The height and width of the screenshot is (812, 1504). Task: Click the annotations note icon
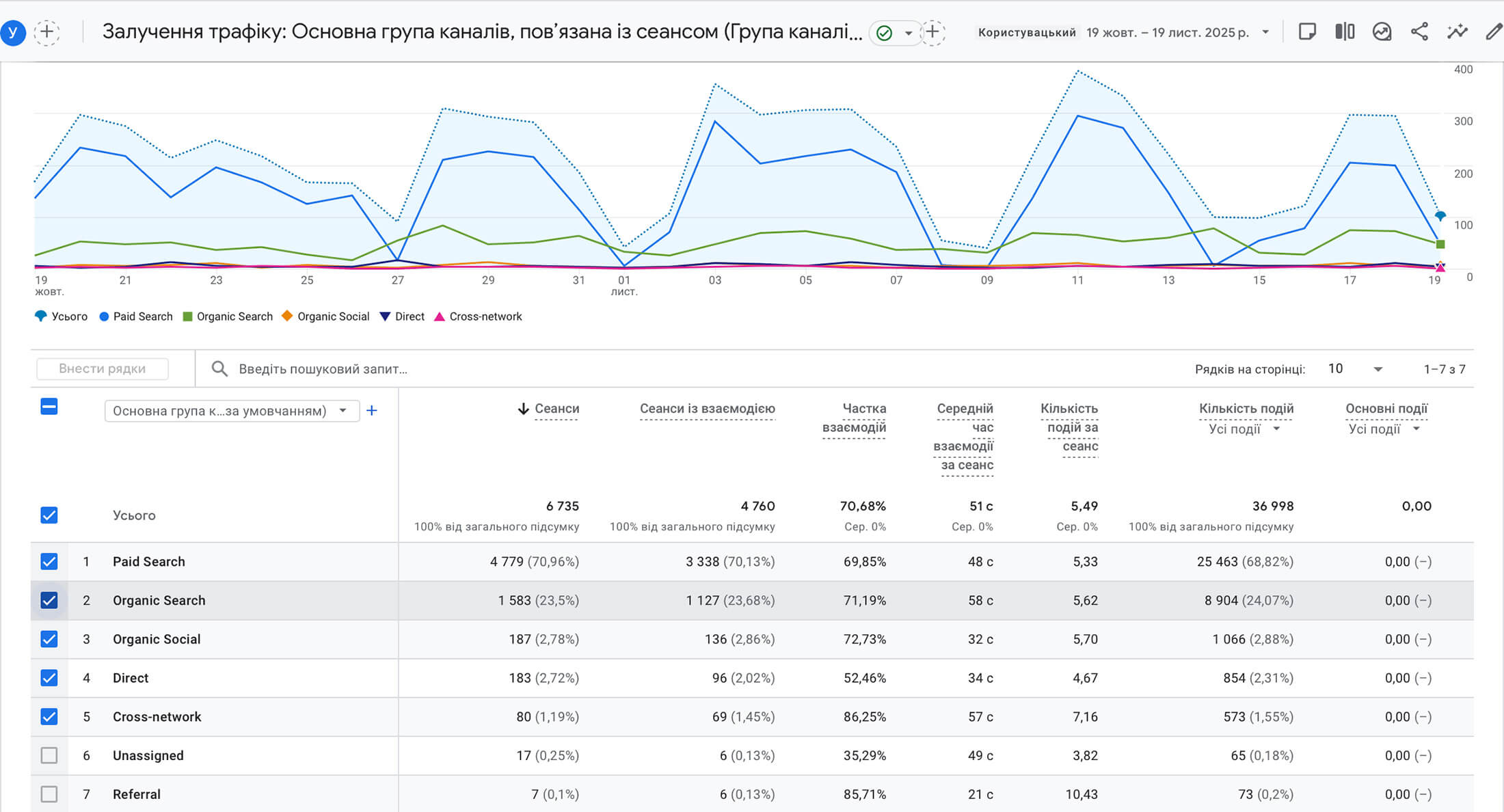1306,31
